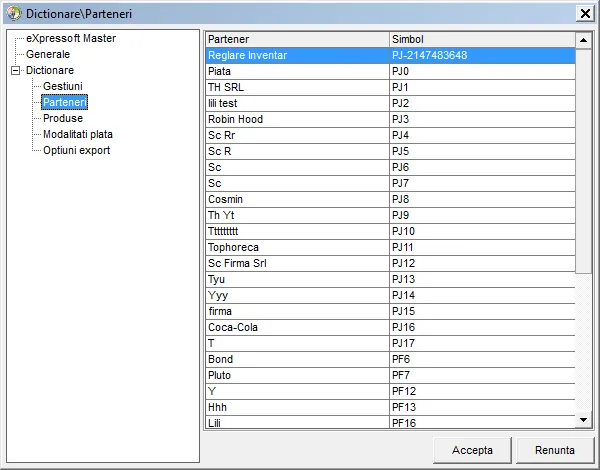Click the scroll up arrow of the table
This screenshot has height=470, width=600.
tap(583, 40)
